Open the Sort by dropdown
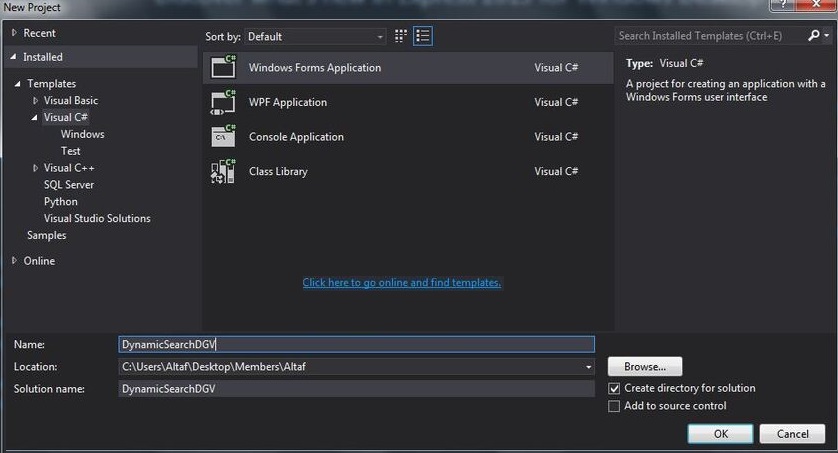 click(x=315, y=37)
